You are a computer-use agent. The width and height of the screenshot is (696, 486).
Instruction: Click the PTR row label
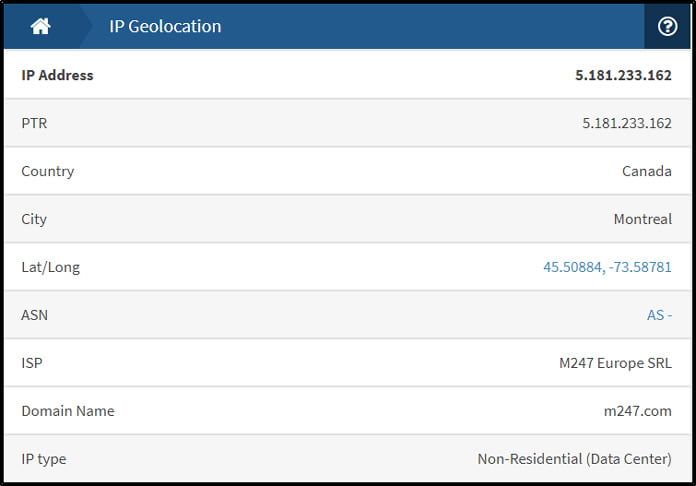click(34, 123)
